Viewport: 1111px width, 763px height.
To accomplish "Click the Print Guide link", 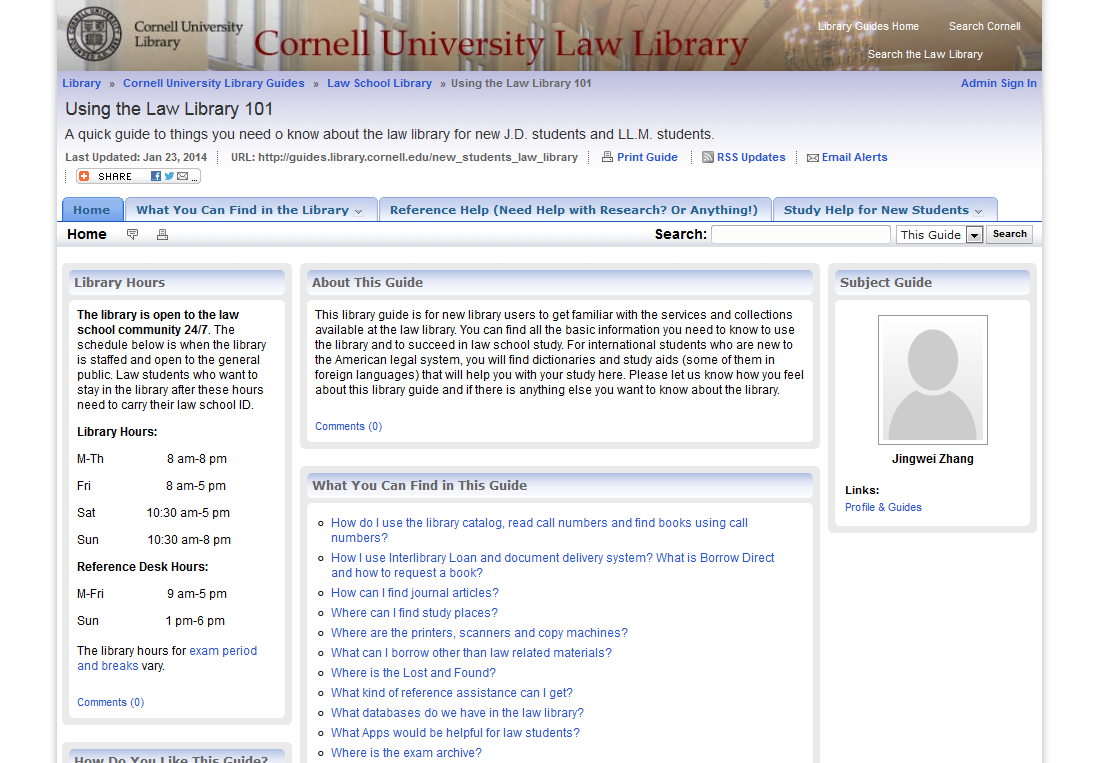I will tap(647, 157).
